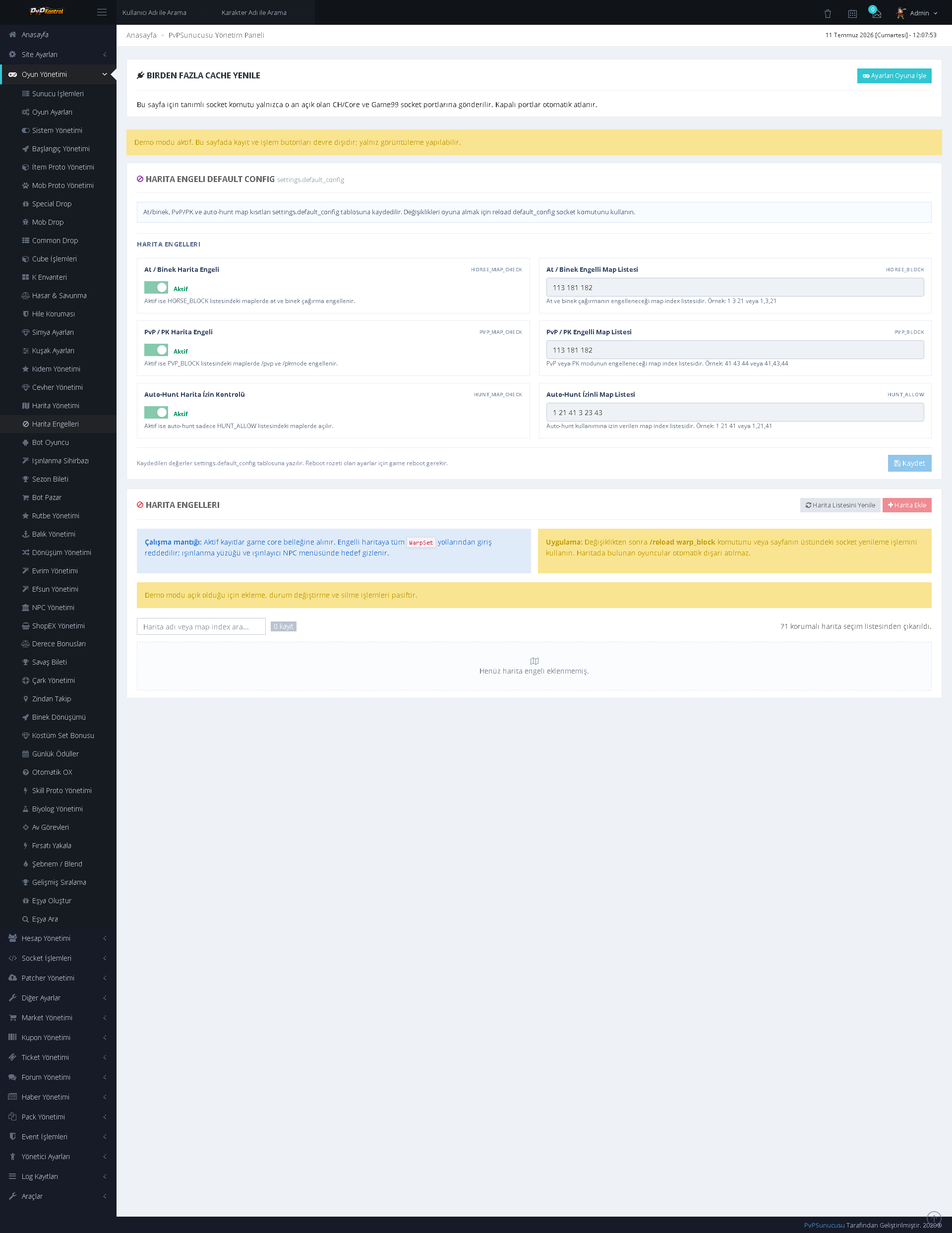Screen dimensions: 952x1233
Task: Click the Bot Pazar cart icon
Action: [25, 497]
